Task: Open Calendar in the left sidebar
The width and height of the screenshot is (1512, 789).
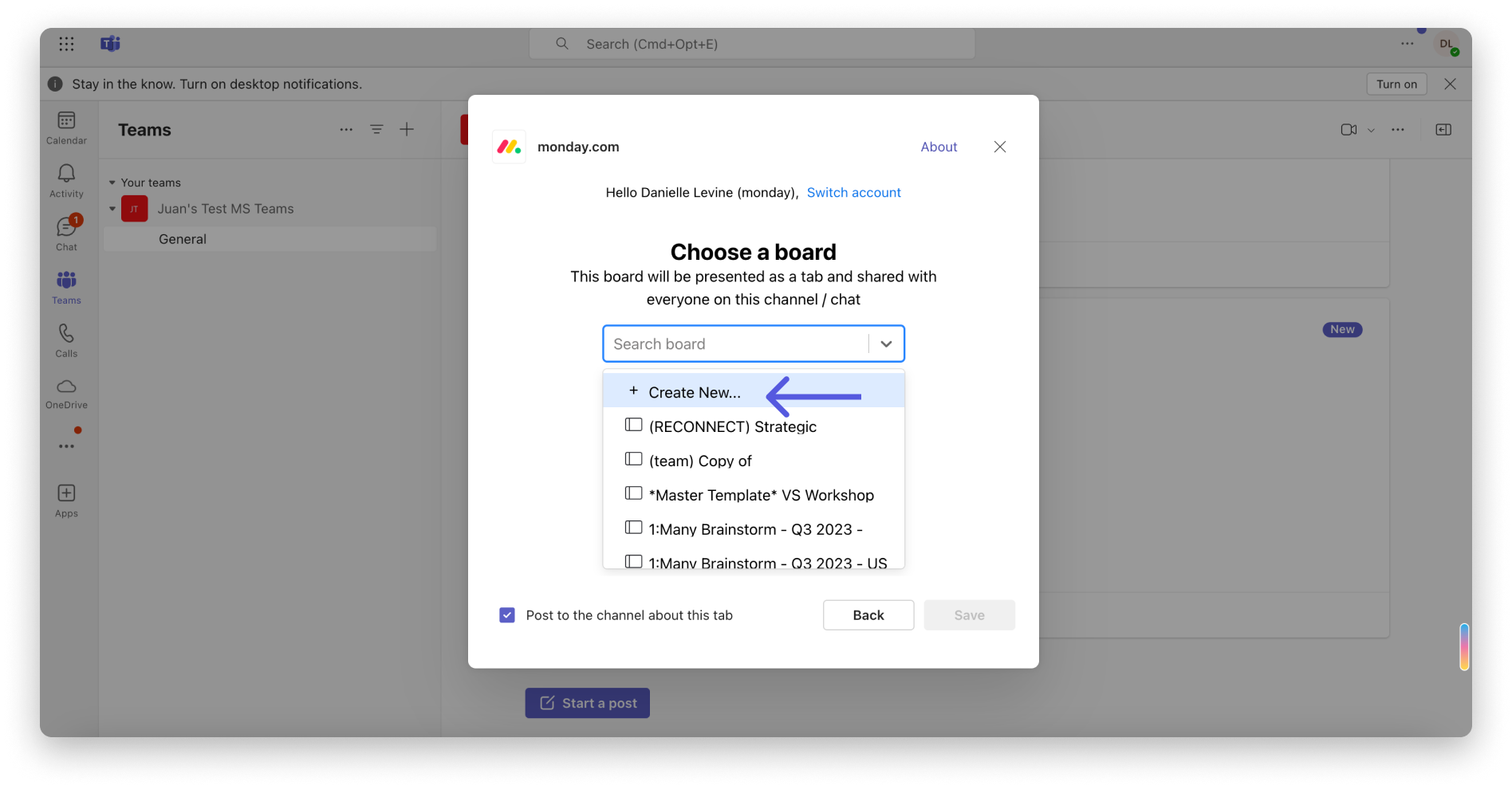Action: point(67,128)
